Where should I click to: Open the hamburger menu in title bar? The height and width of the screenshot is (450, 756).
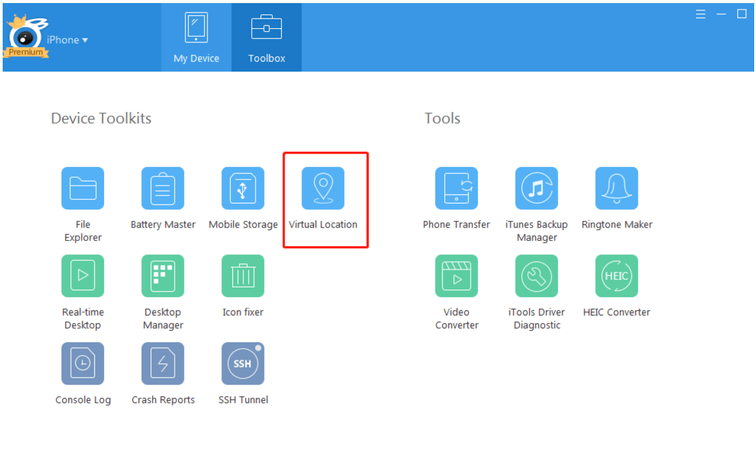[x=700, y=15]
